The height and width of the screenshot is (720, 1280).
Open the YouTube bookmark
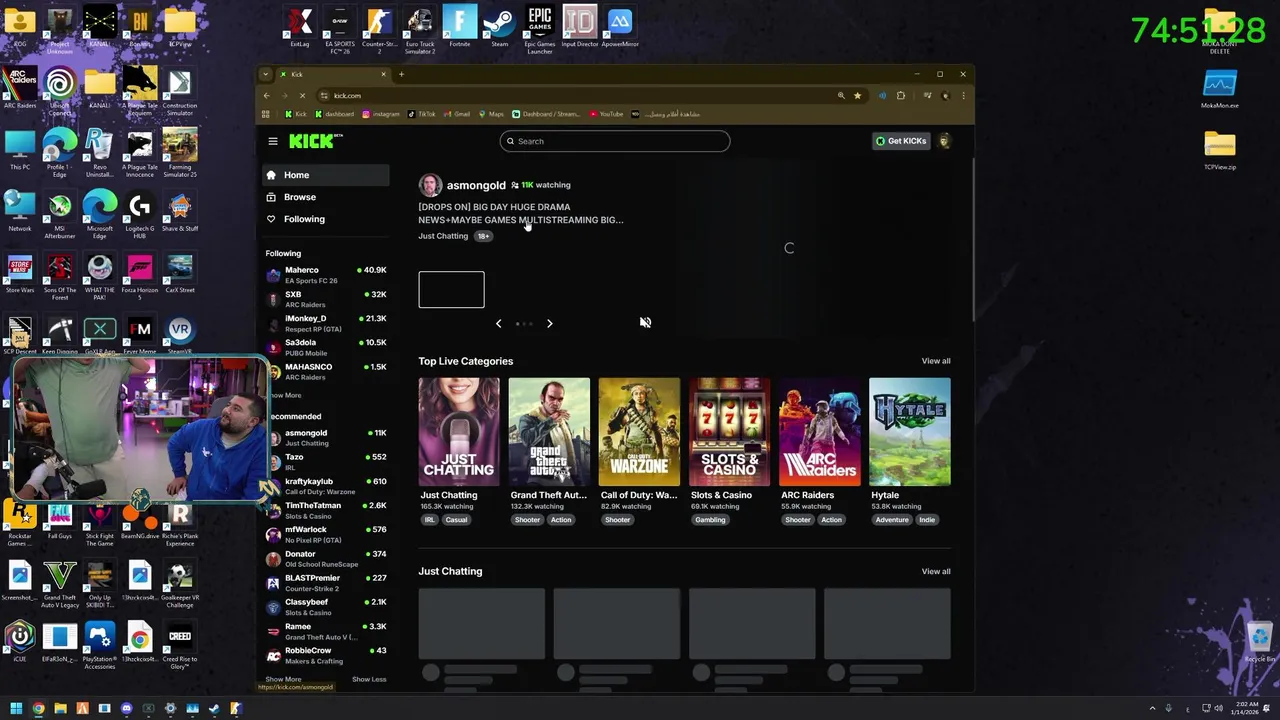[x=606, y=114]
